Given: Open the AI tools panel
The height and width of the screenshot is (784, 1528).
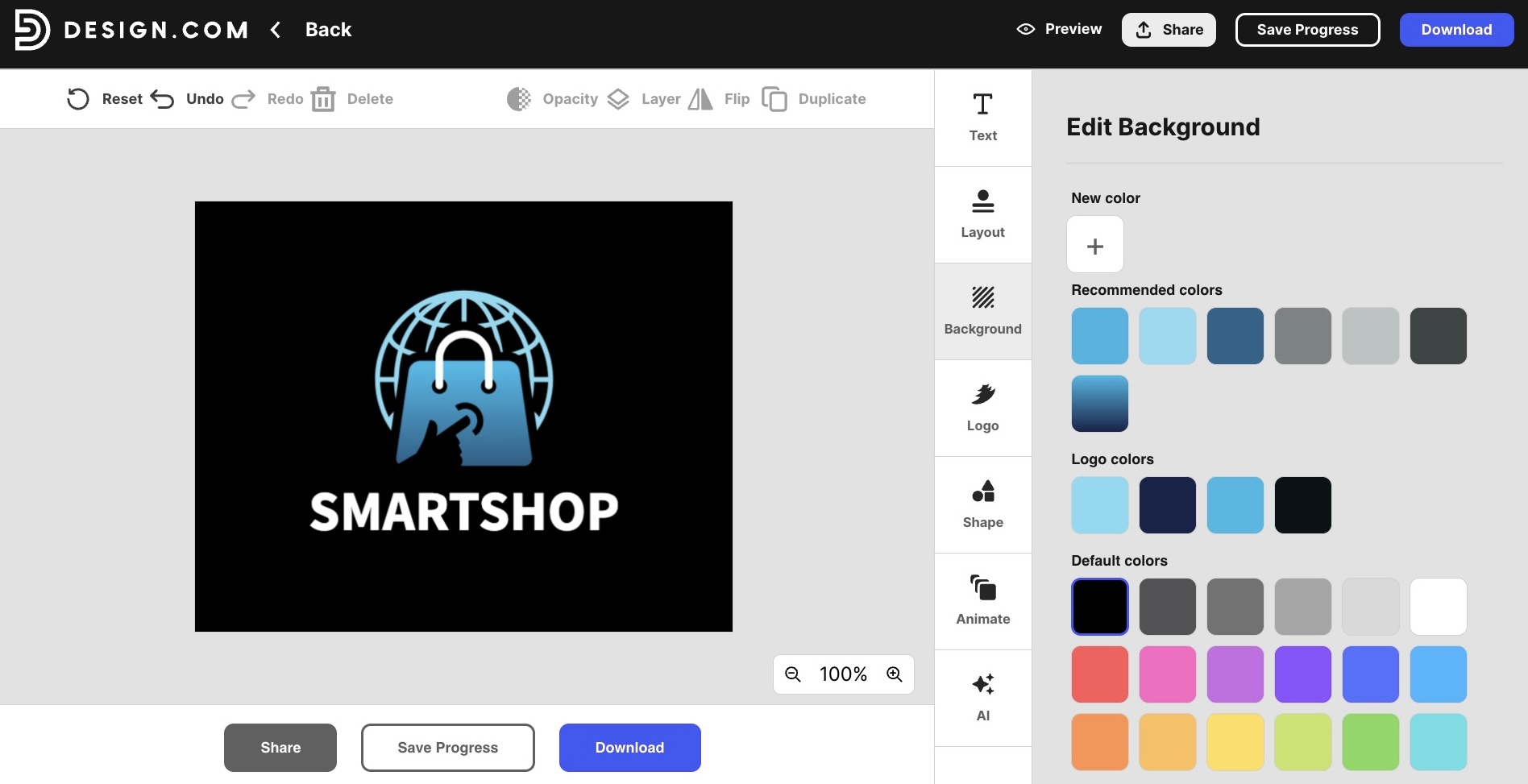Looking at the screenshot, I should pyautogui.click(x=982, y=698).
